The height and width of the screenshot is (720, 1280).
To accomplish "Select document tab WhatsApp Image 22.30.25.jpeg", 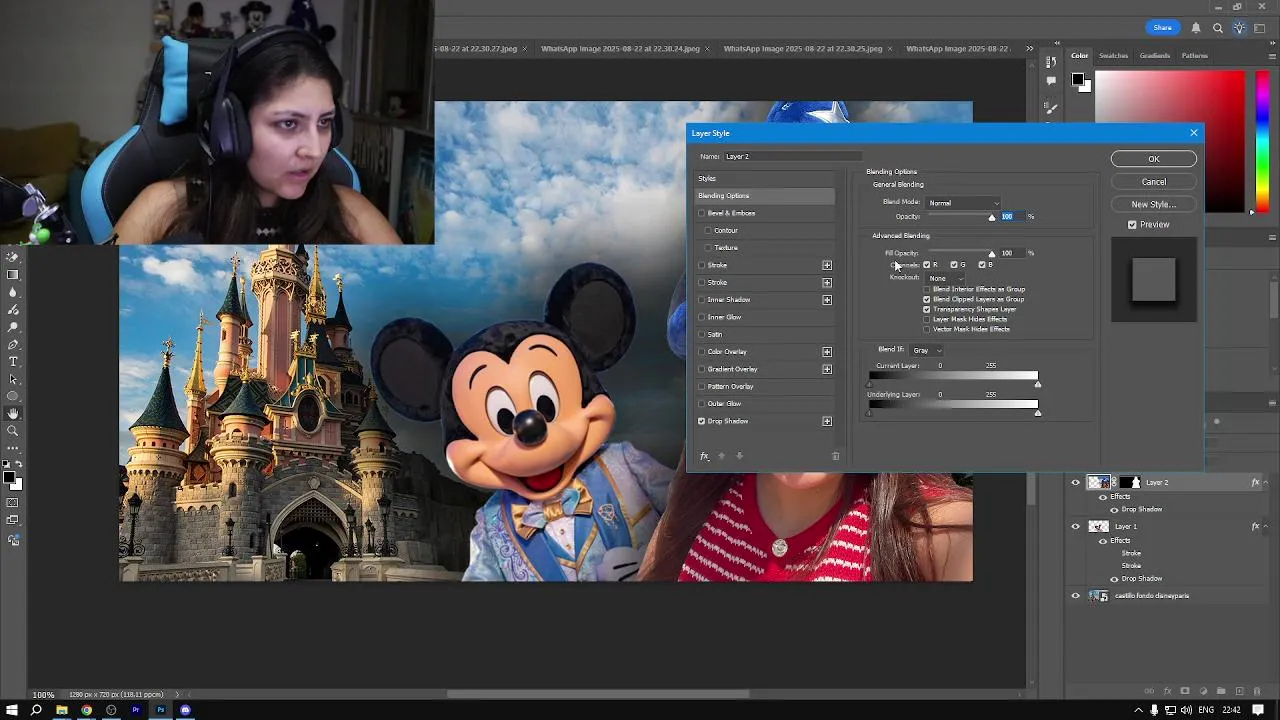I will tap(803, 48).
